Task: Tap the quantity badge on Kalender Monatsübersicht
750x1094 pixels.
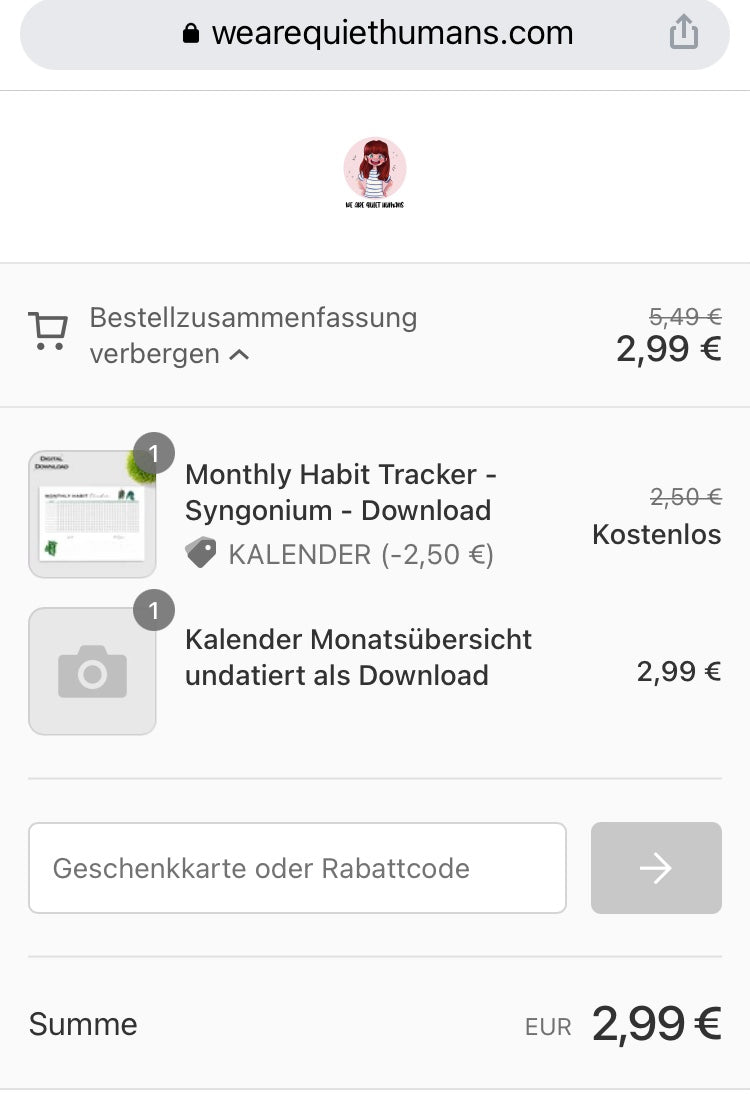Action: coord(153,610)
